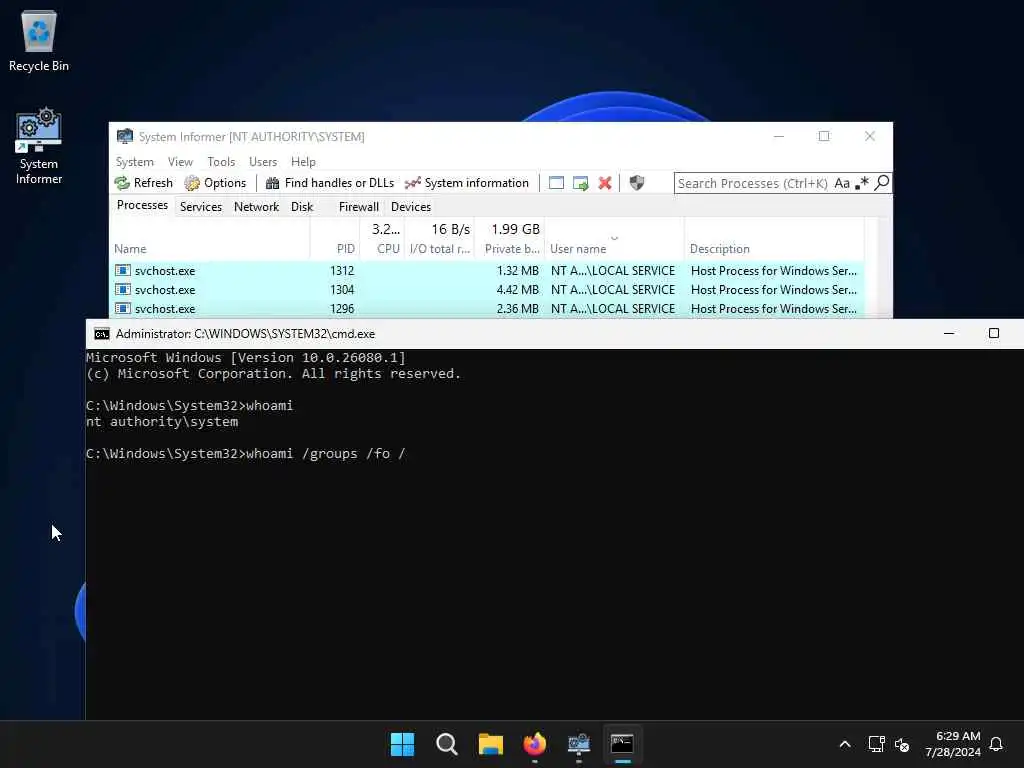
Task: Open File Explorer from the taskbar
Action: coord(490,744)
